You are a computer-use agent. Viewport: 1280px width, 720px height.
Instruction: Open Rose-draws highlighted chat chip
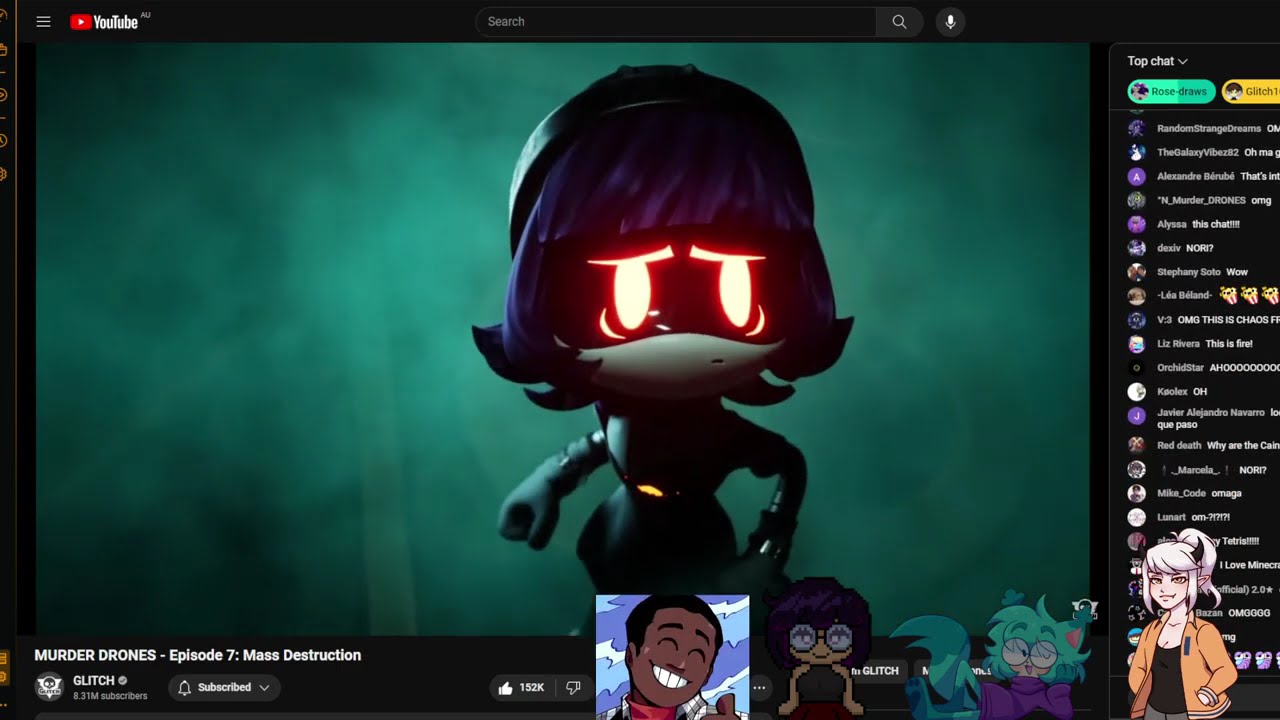pyautogui.click(x=1171, y=91)
